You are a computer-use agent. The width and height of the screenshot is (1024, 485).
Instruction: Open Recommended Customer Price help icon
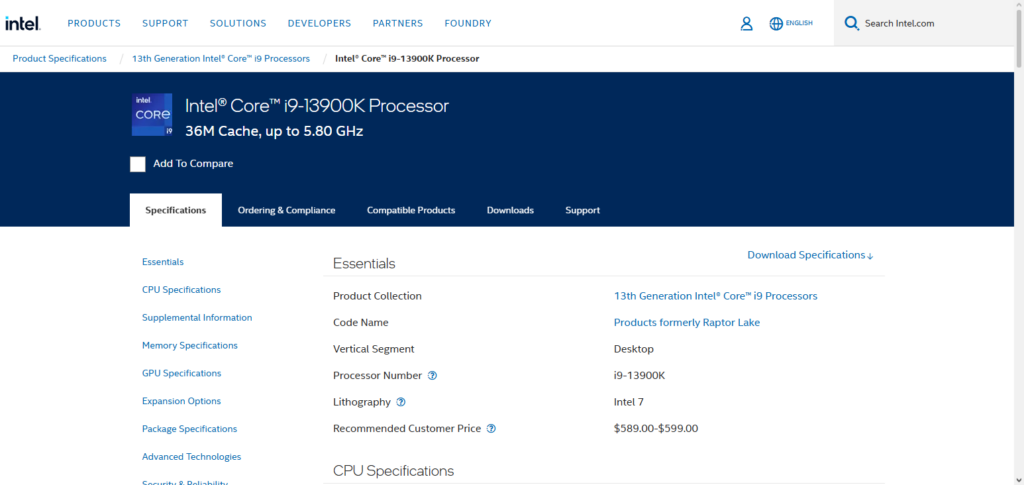492,429
